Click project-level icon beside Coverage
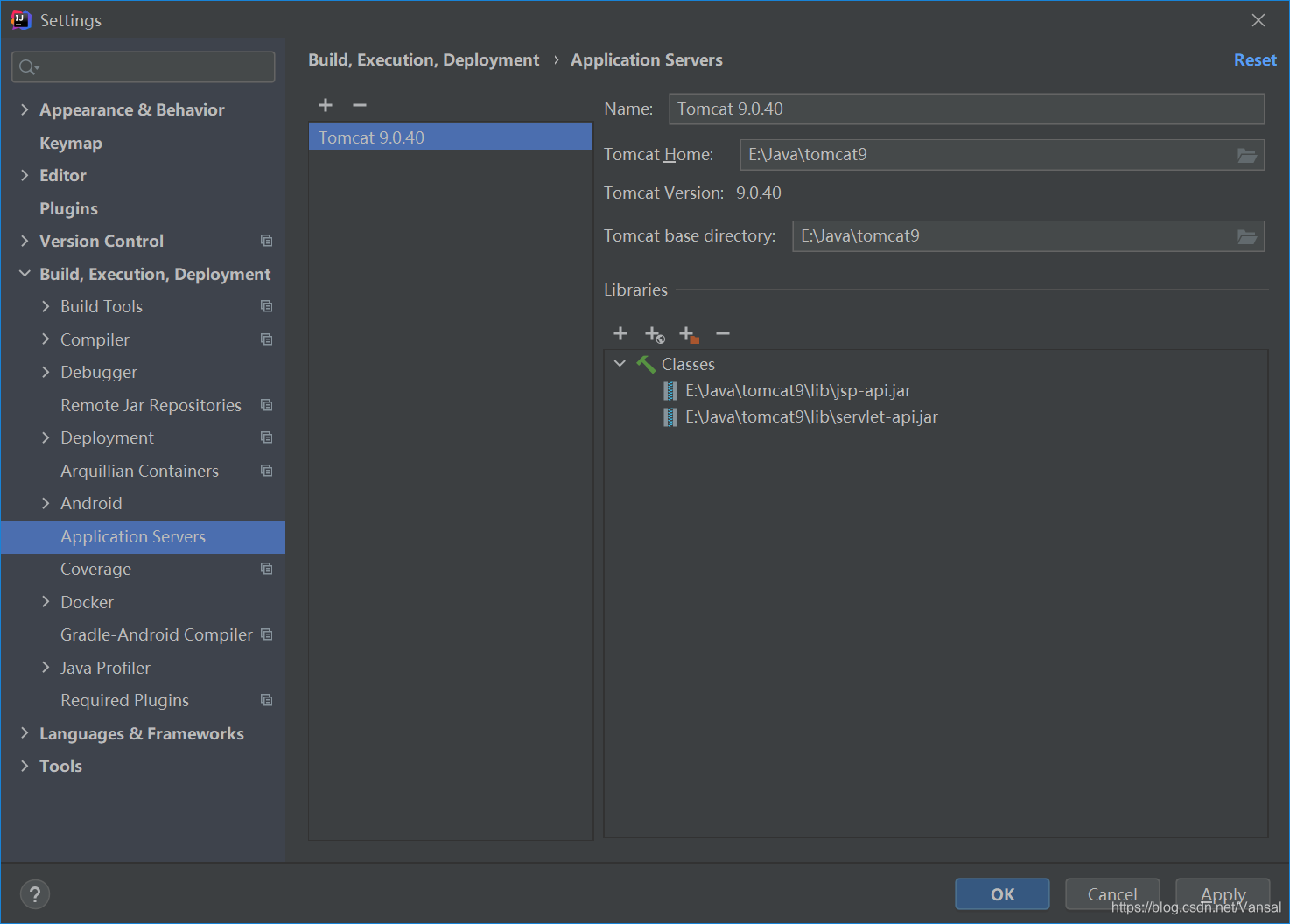This screenshot has height=924, width=1290. (267, 569)
